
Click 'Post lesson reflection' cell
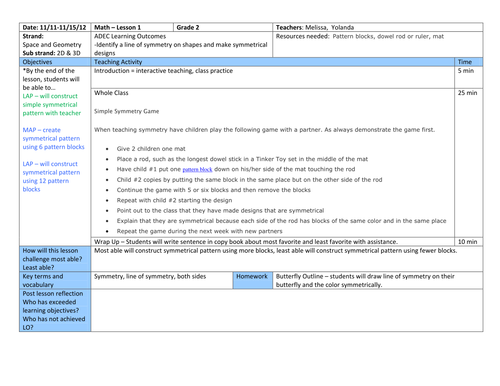click(x=55, y=310)
